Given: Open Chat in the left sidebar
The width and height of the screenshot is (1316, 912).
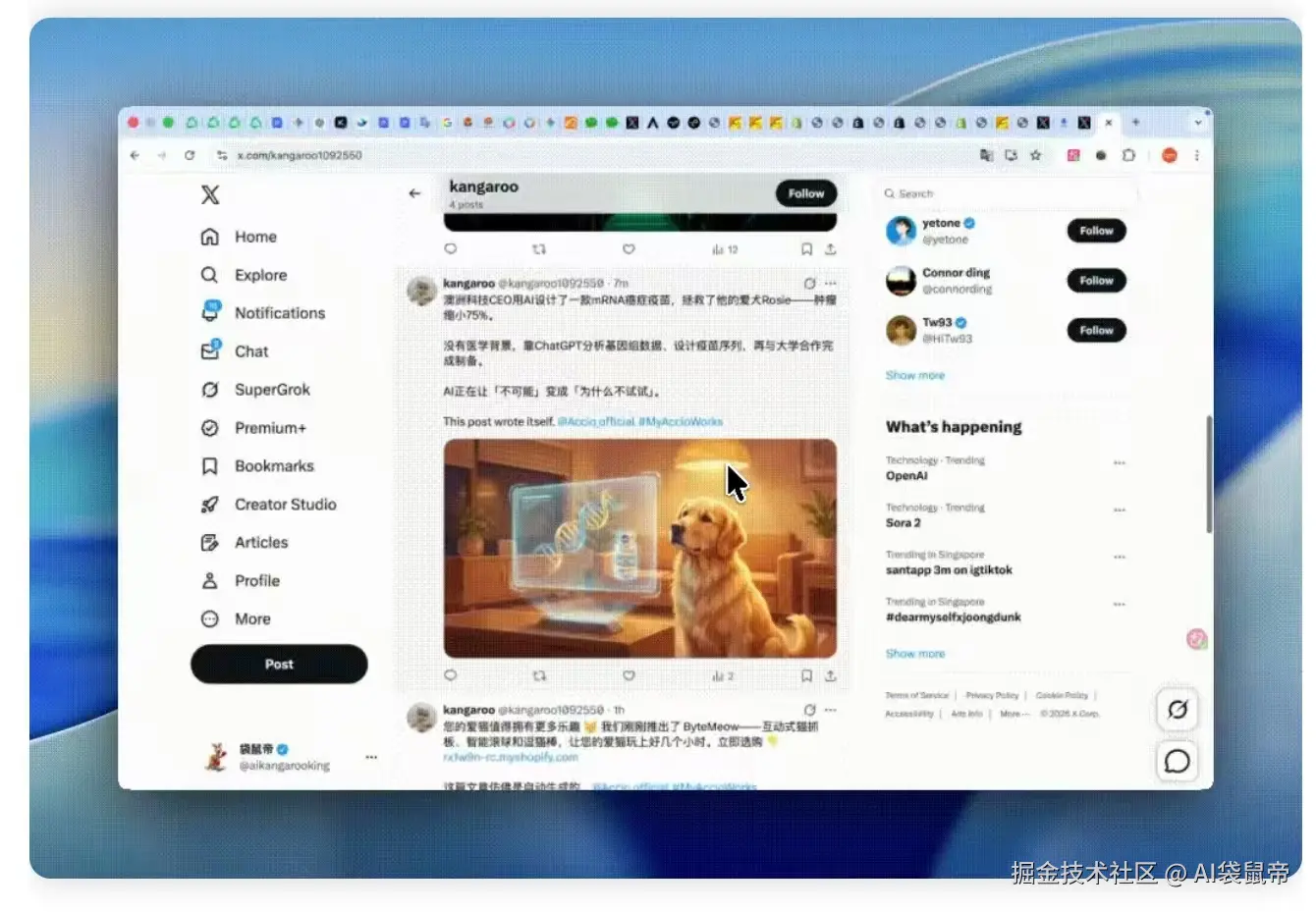Looking at the screenshot, I should [235, 350].
